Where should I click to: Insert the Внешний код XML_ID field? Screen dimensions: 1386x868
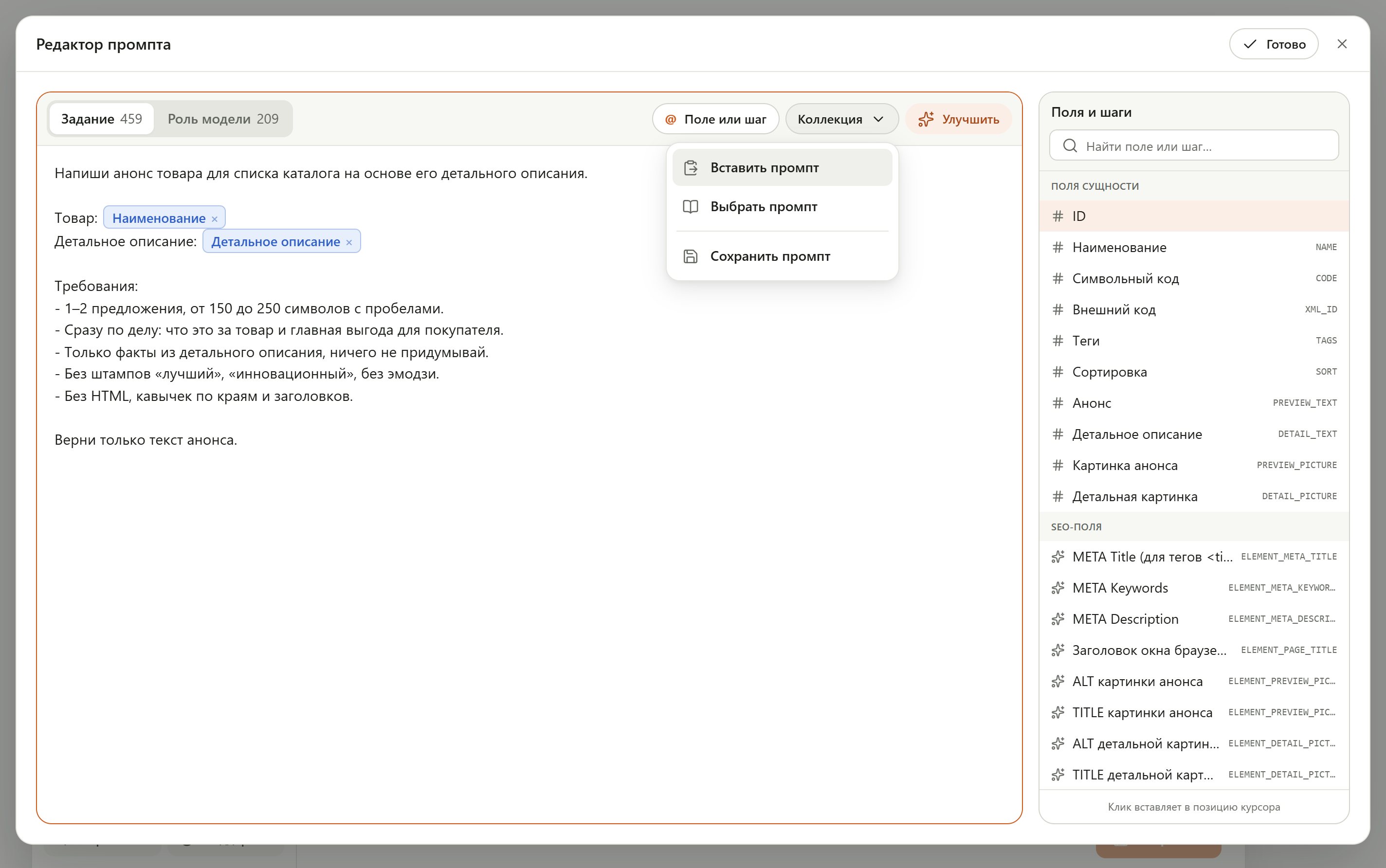[1194, 309]
